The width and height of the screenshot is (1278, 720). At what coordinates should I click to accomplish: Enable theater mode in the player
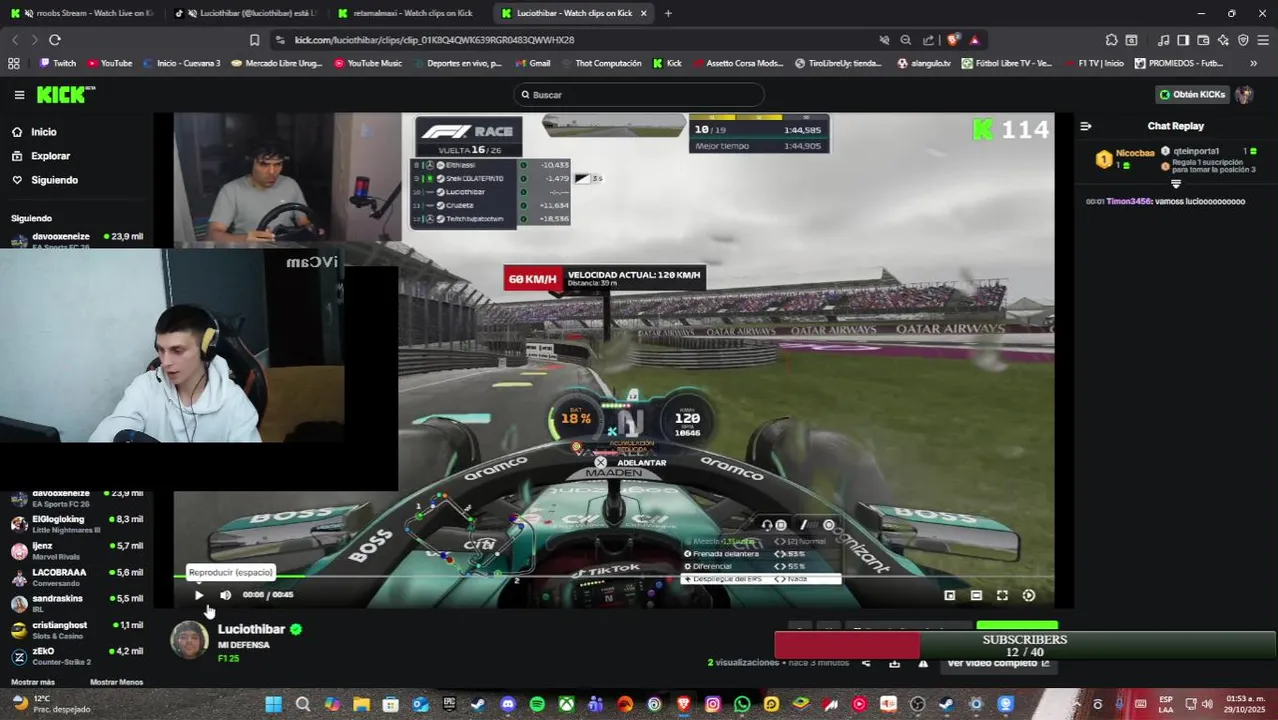(x=976, y=595)
